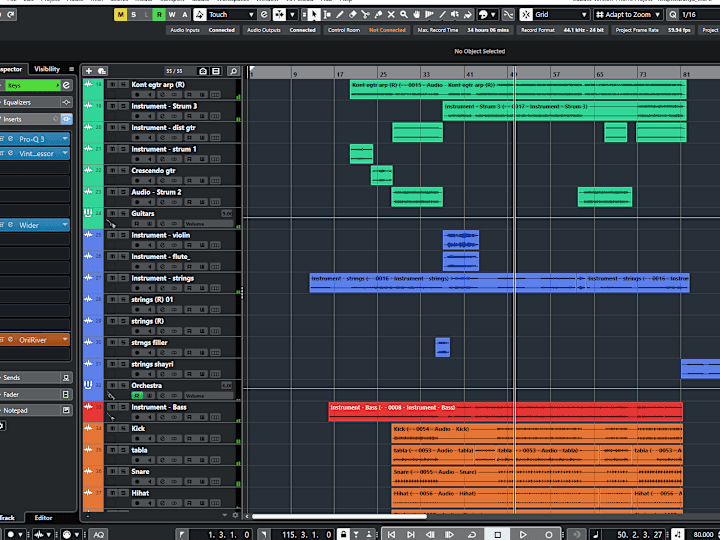The height and width of the screenshot is (540, 720).
Task: Select the Split scissors tool
Action: 366,15
